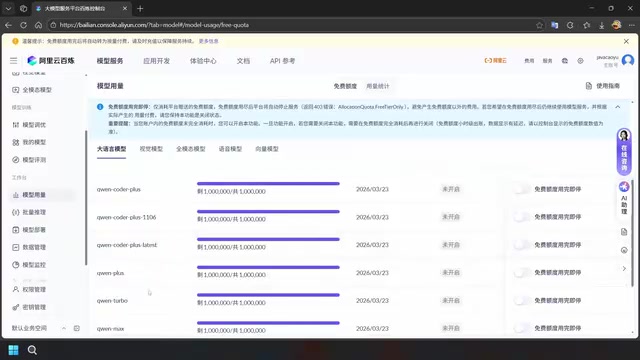Click the 阿里云百炼 logo

pos(51,61)
